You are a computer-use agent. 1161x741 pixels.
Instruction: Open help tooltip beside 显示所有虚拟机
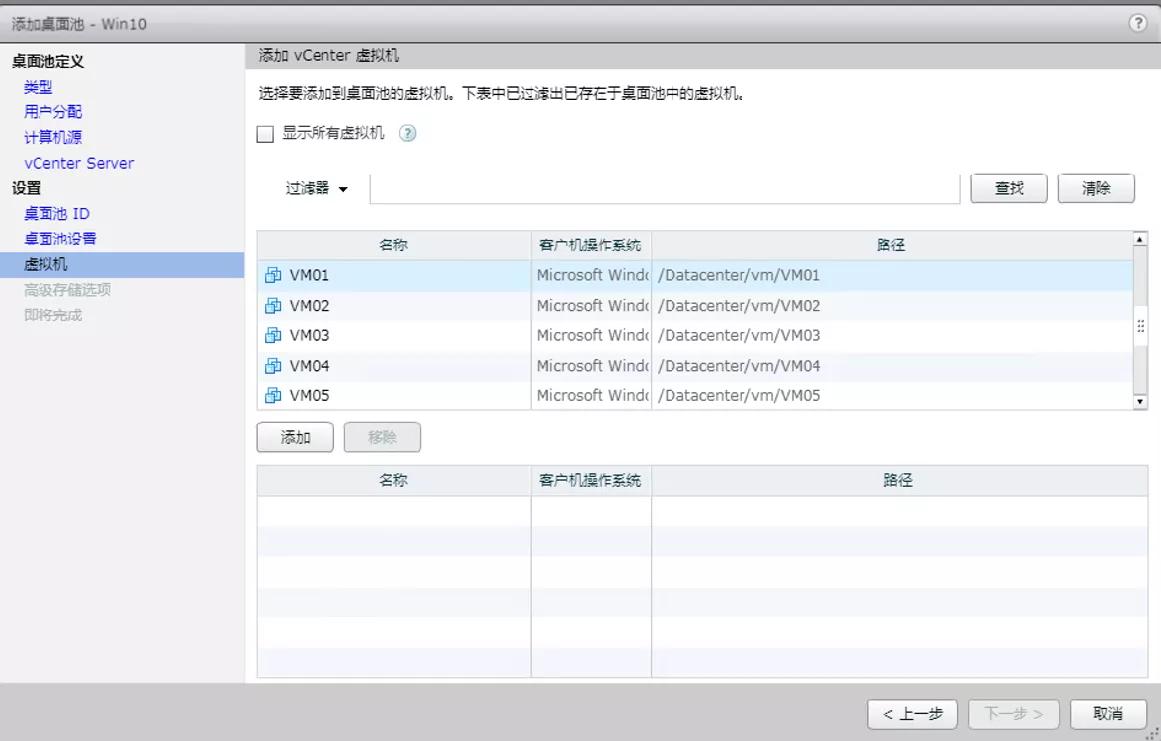pos(407,132)
